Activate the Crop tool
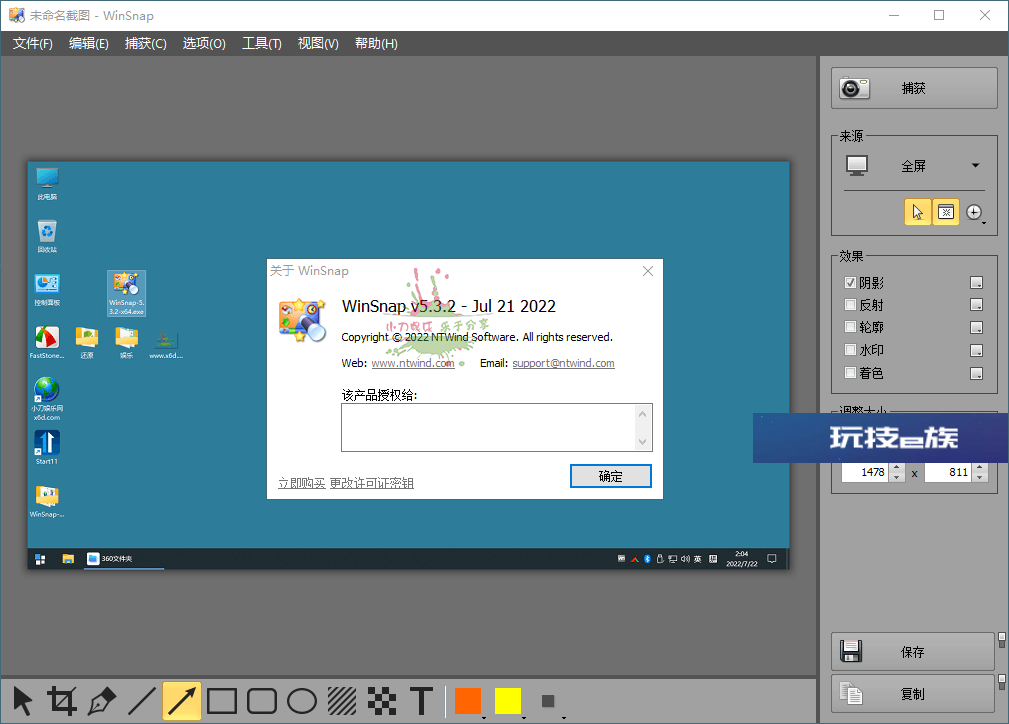 pyautogui.click(x=62, y=701)
